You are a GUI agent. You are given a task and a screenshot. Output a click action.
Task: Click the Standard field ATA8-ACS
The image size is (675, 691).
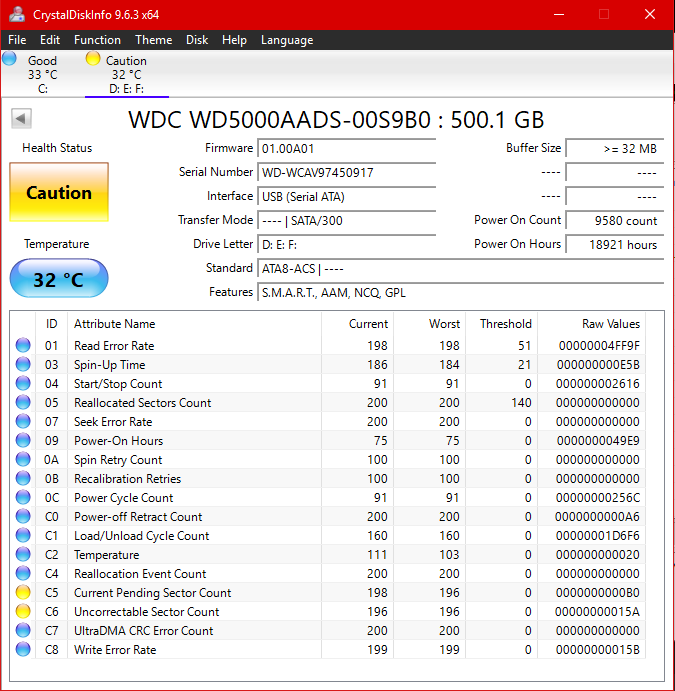[461, 268]
